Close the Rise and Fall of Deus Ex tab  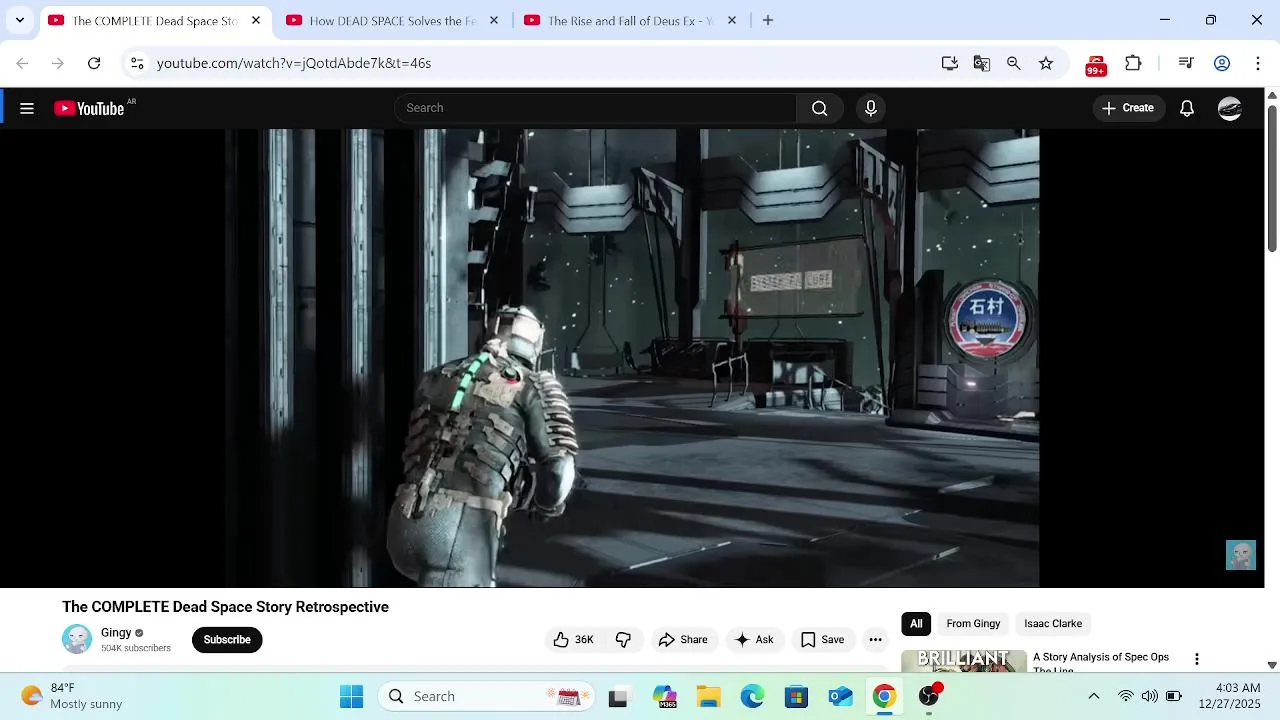point(732,20)
